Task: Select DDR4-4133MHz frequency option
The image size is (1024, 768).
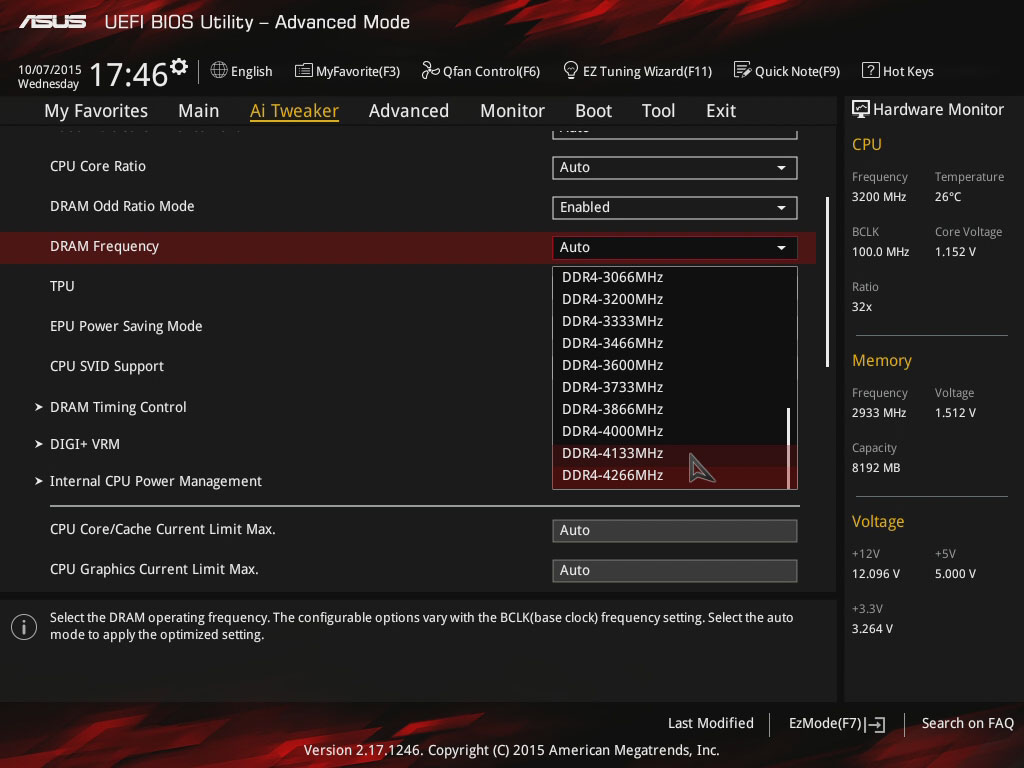Action: tap(671, 453)
